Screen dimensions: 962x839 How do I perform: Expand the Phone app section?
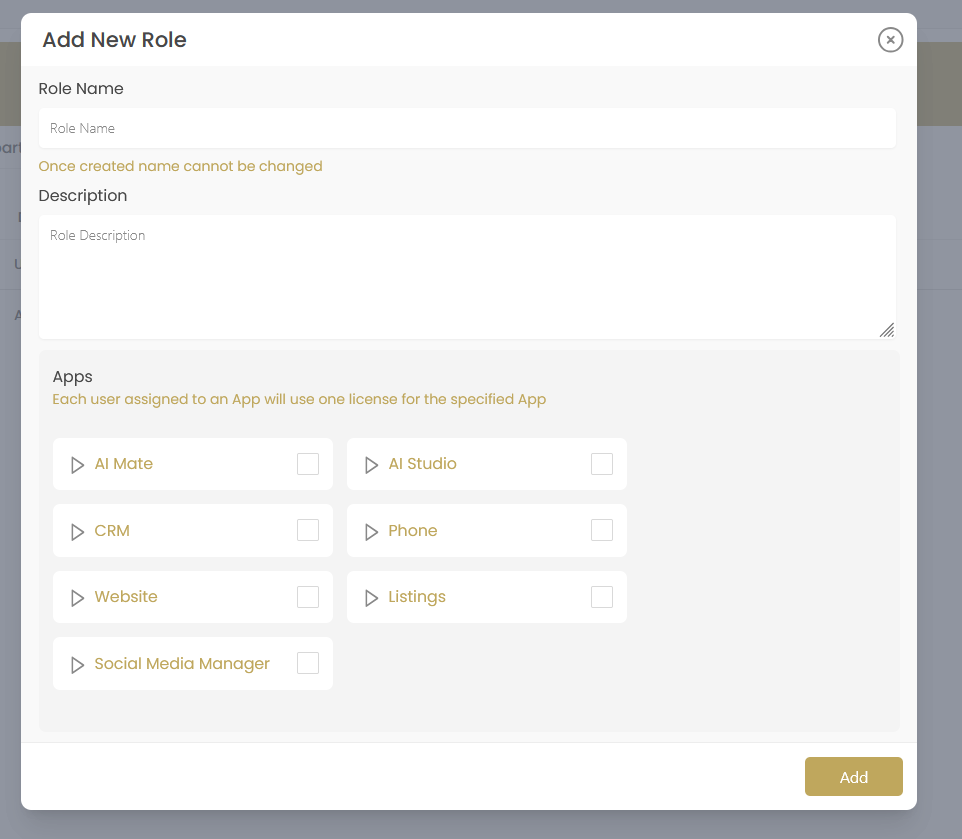[371, 530]
